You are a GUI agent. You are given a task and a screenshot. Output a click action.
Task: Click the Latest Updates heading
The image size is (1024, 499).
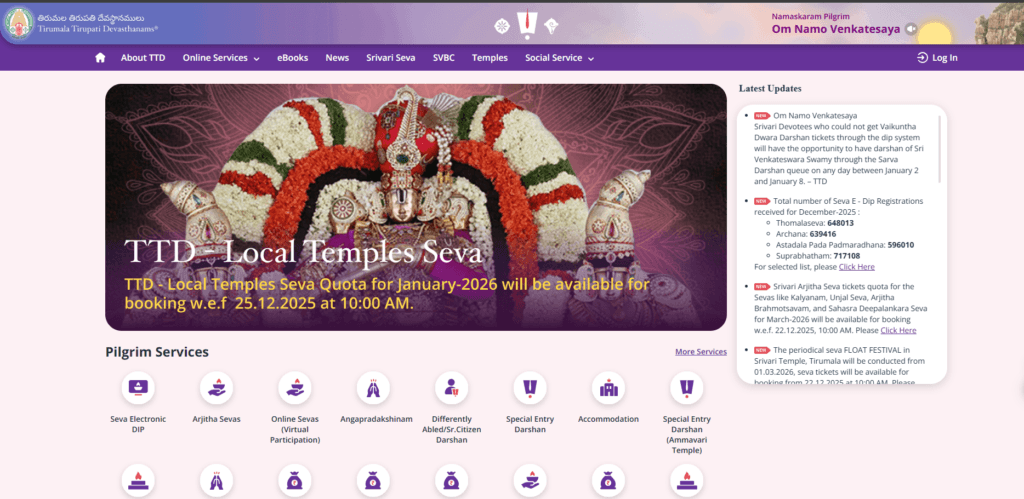point(770,88)
